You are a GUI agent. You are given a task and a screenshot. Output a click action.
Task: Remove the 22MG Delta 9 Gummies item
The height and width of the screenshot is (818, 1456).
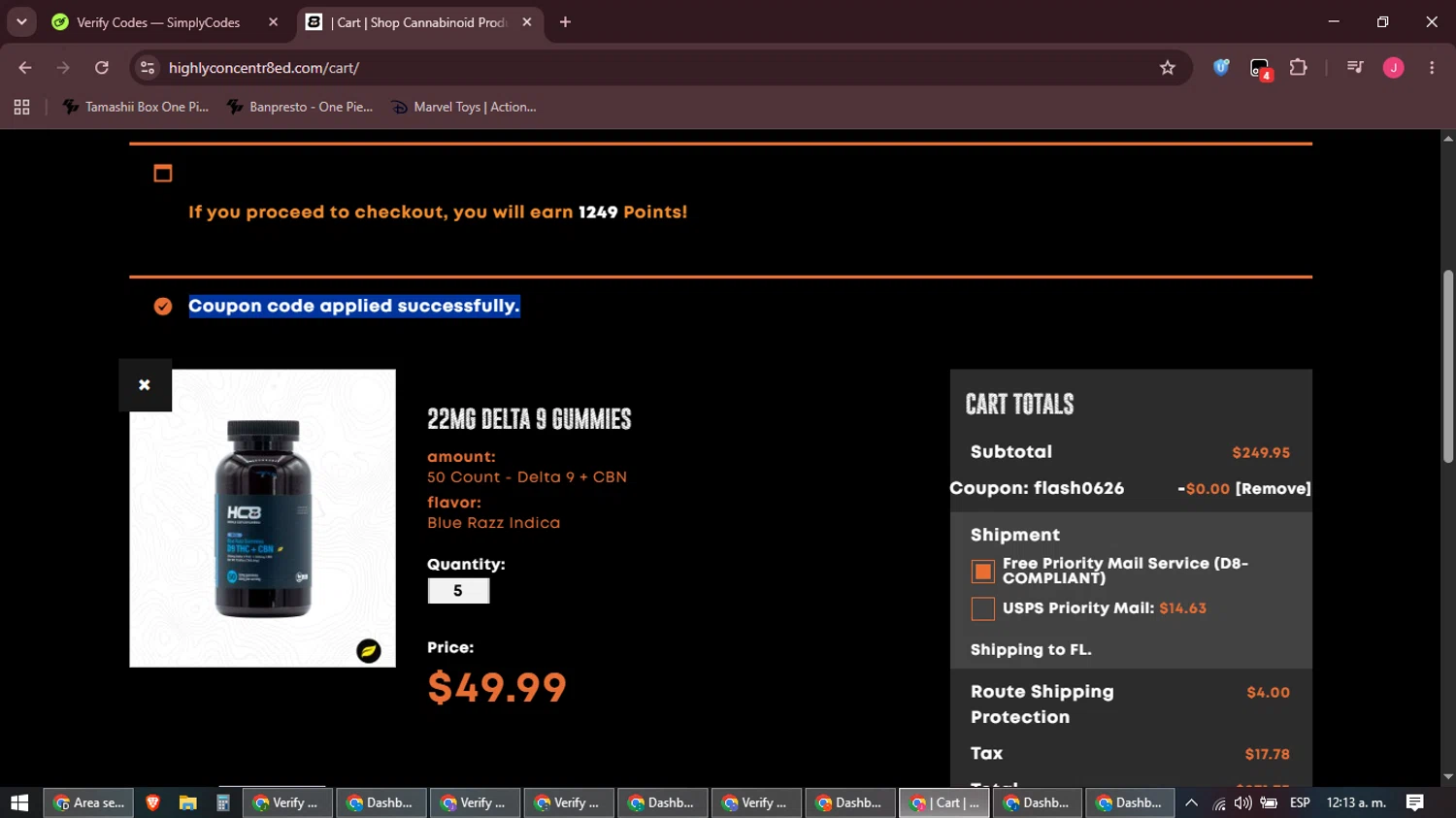pyautogui.click(x=145, y=385)
